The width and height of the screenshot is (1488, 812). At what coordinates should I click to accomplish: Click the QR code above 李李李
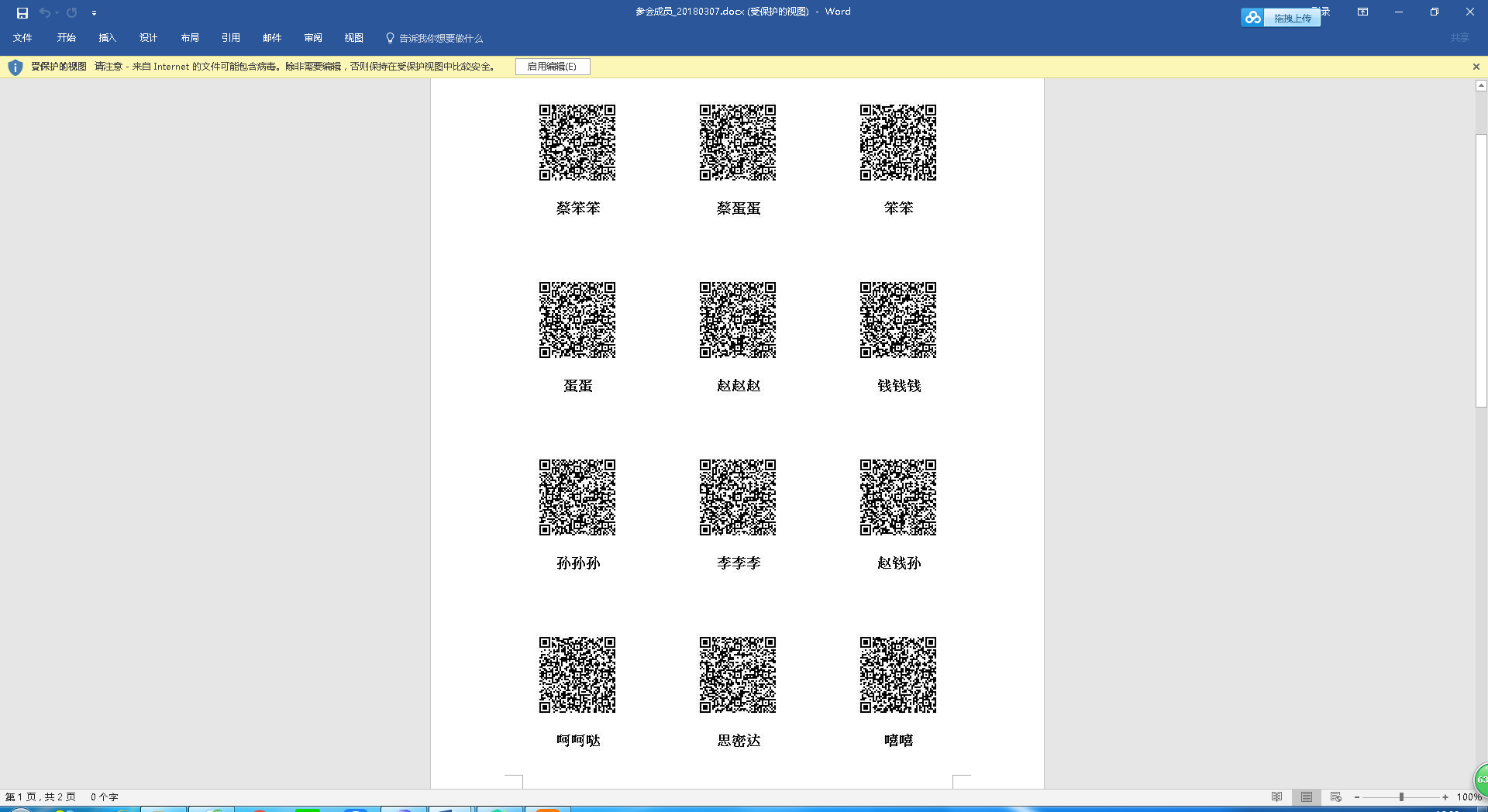[x=738, y=497]
